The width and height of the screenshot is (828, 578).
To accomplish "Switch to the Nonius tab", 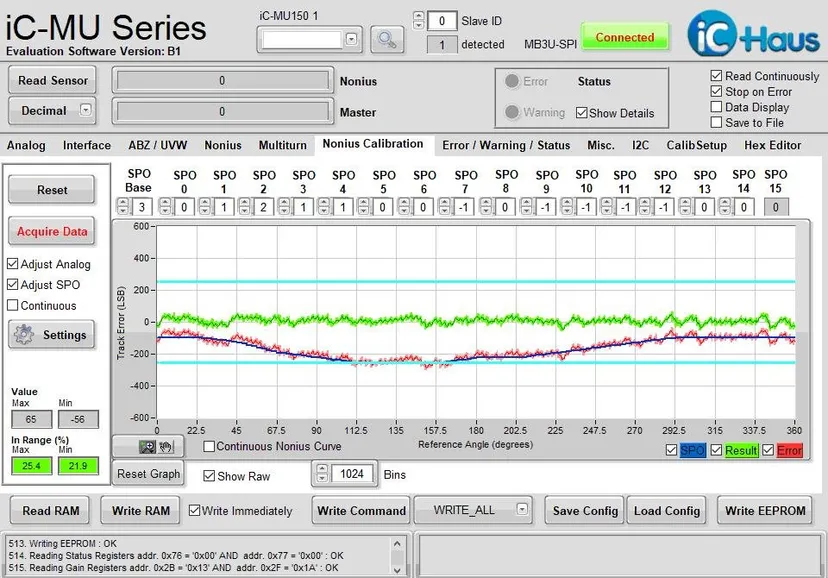I will pos(223,145).
